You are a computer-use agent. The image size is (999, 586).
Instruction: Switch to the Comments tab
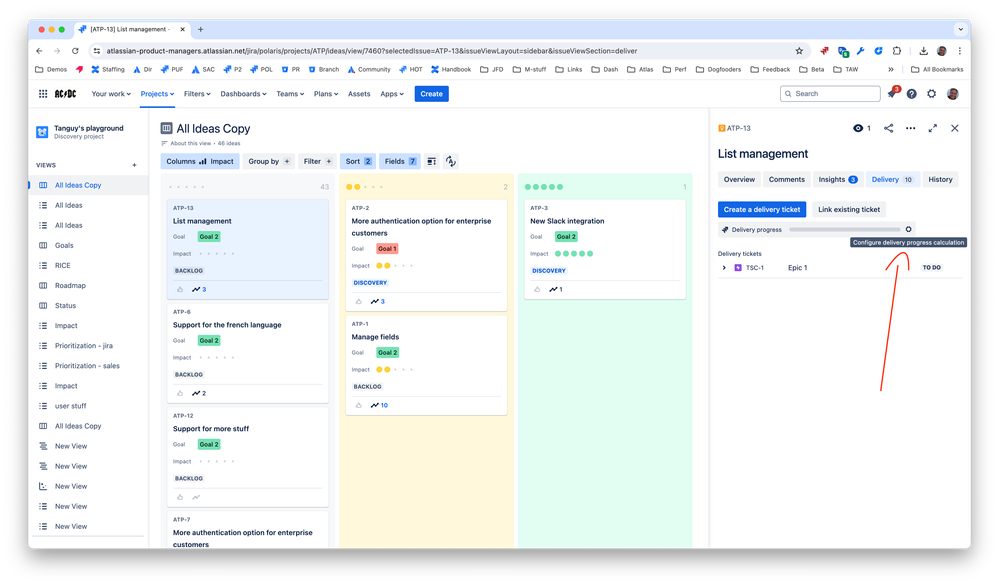pyautogui.click(x=786, y=180)
